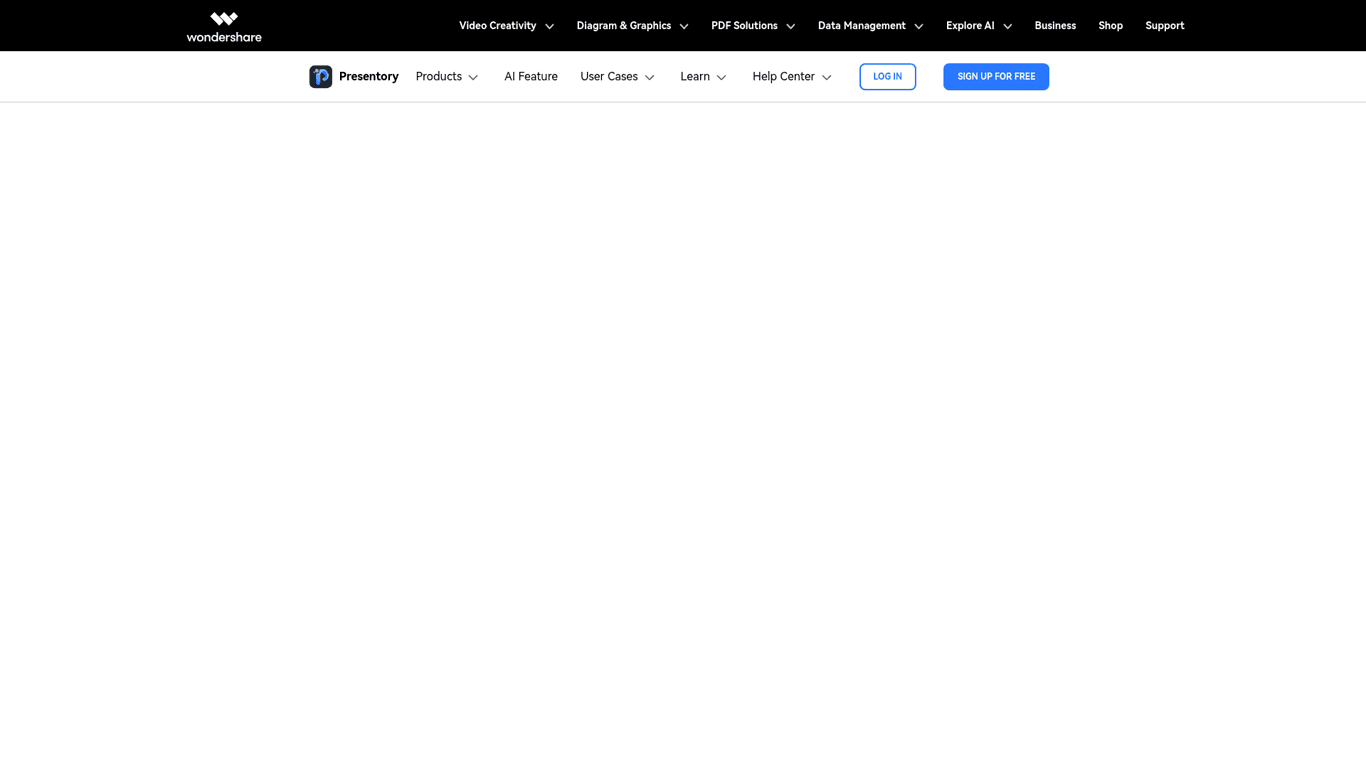1366x768 pixels.
Task: Open the Presentory brand name link
Action: (368, 77)
